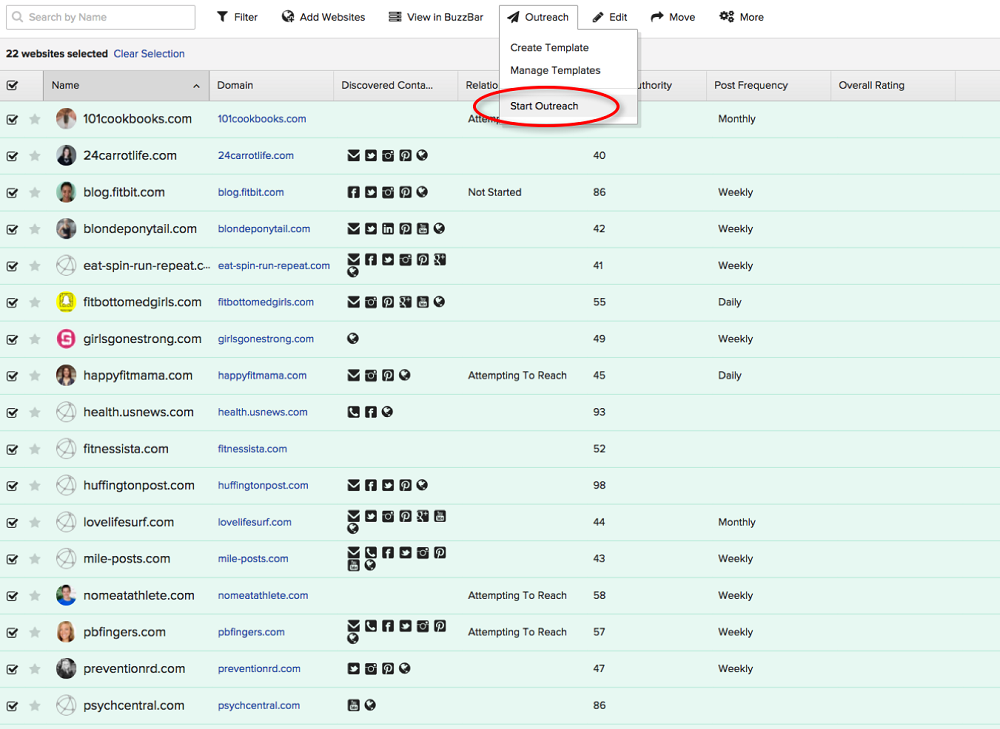Choose Manage Templates menu option

555,70
